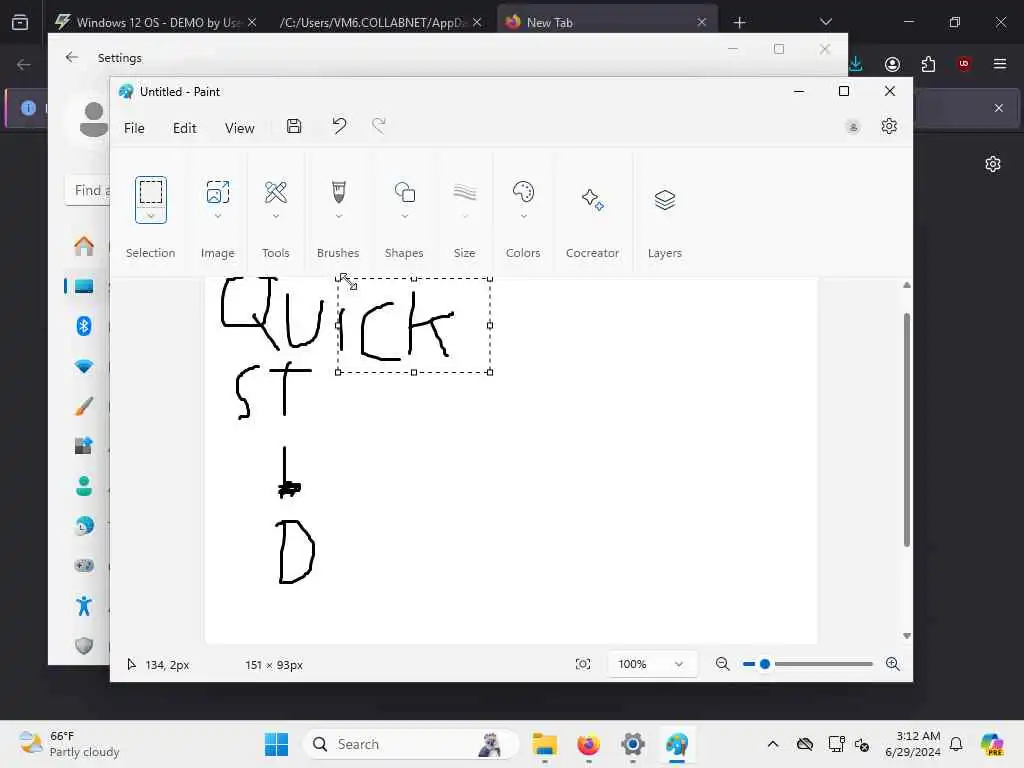The height and width of the screenshot is (768, 1024).
Task: Click scroll down arrow in Paint canvas
Action: pos(906,635)
